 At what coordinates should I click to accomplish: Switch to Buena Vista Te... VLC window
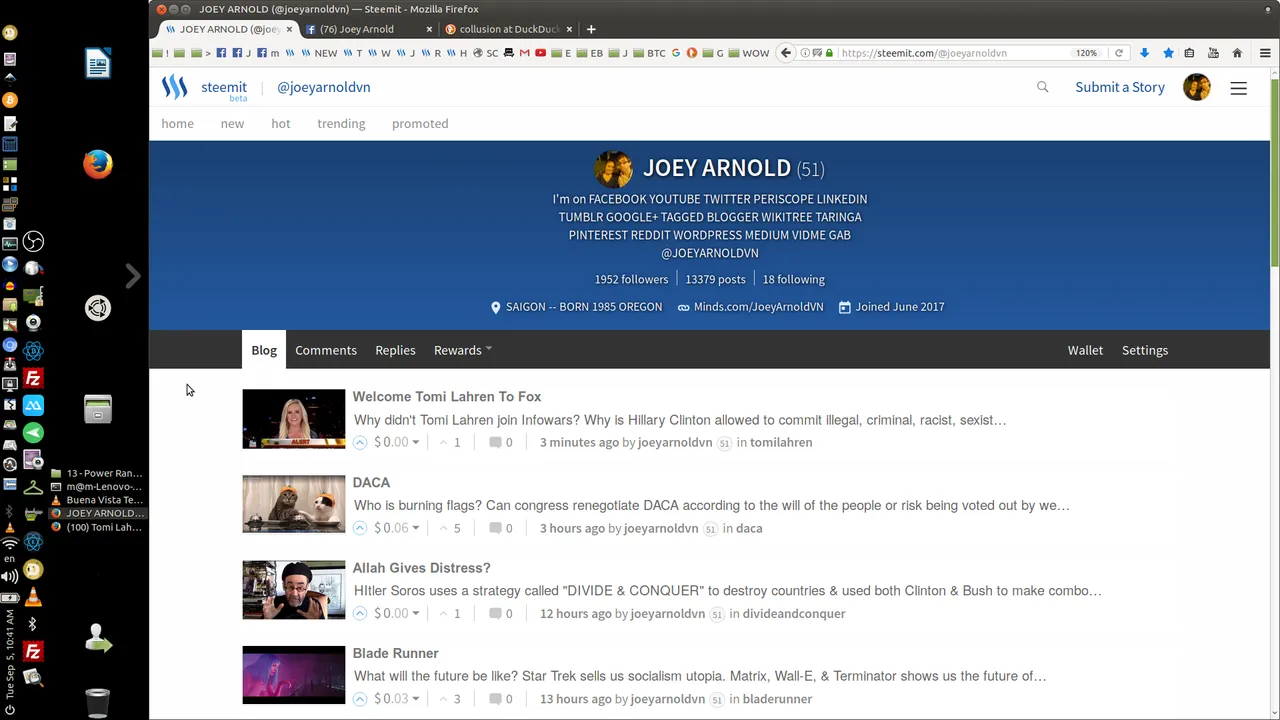click(97, 500)
